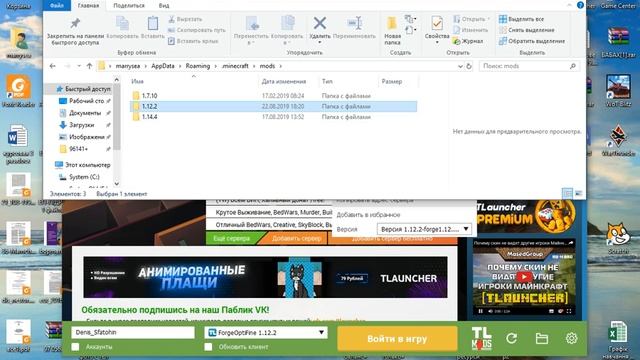The width and height of the screenshot is (640, 360).
Task: Click the TLauncher username input field
Action: pos(133,333)
